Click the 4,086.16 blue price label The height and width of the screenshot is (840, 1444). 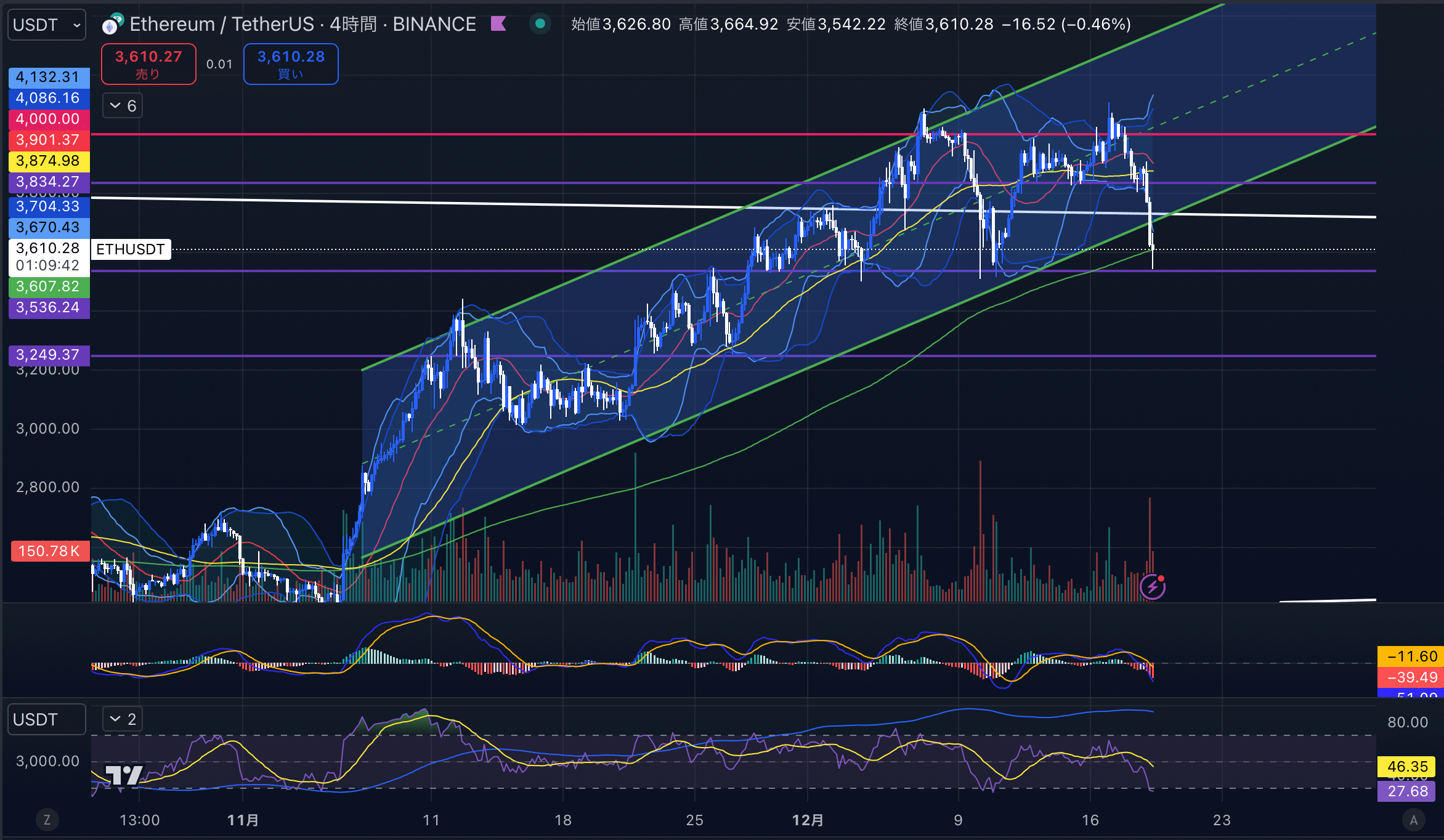[49, 98]
